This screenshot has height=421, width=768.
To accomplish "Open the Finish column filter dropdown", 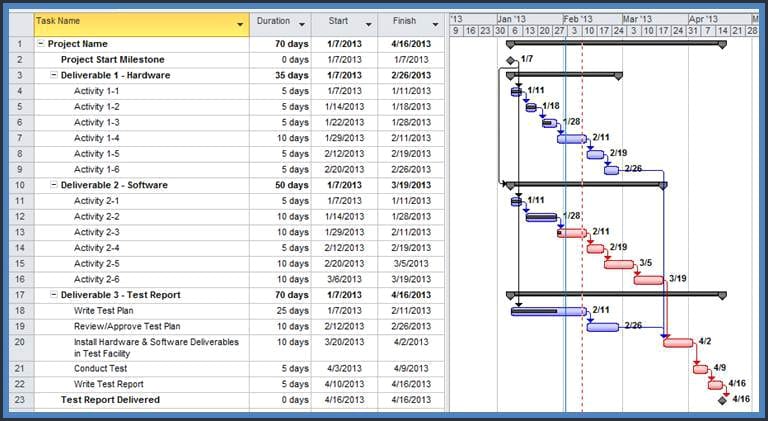I will click(434, 23).
